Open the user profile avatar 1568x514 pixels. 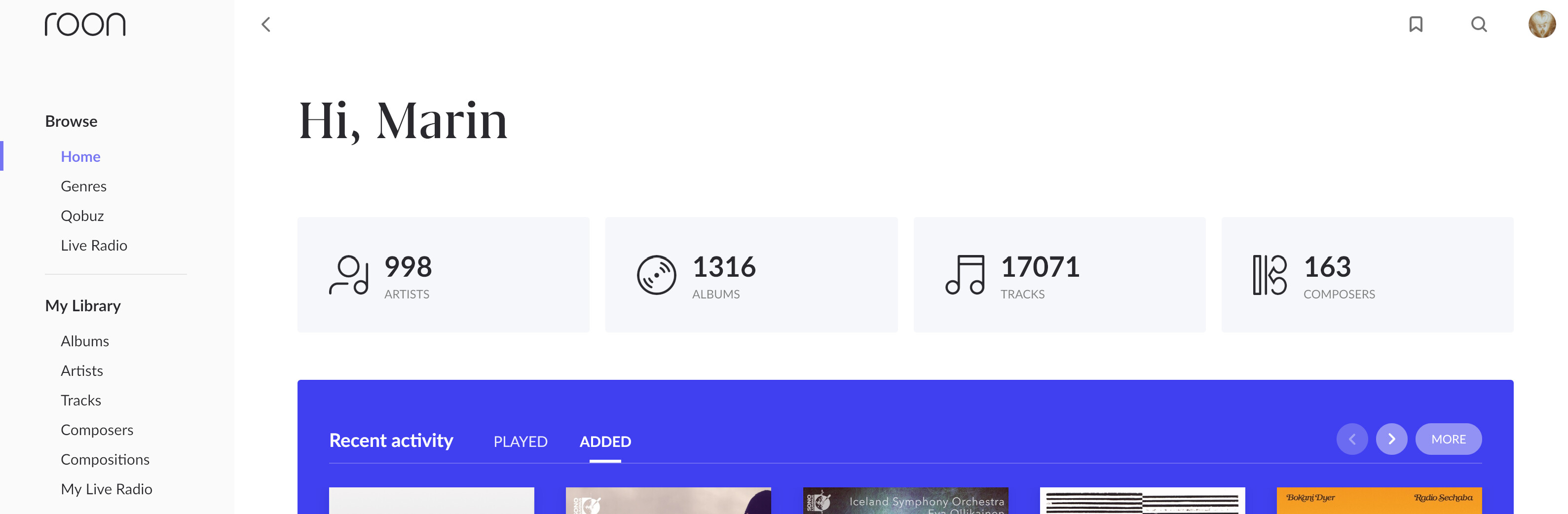tap(1542, 24)
